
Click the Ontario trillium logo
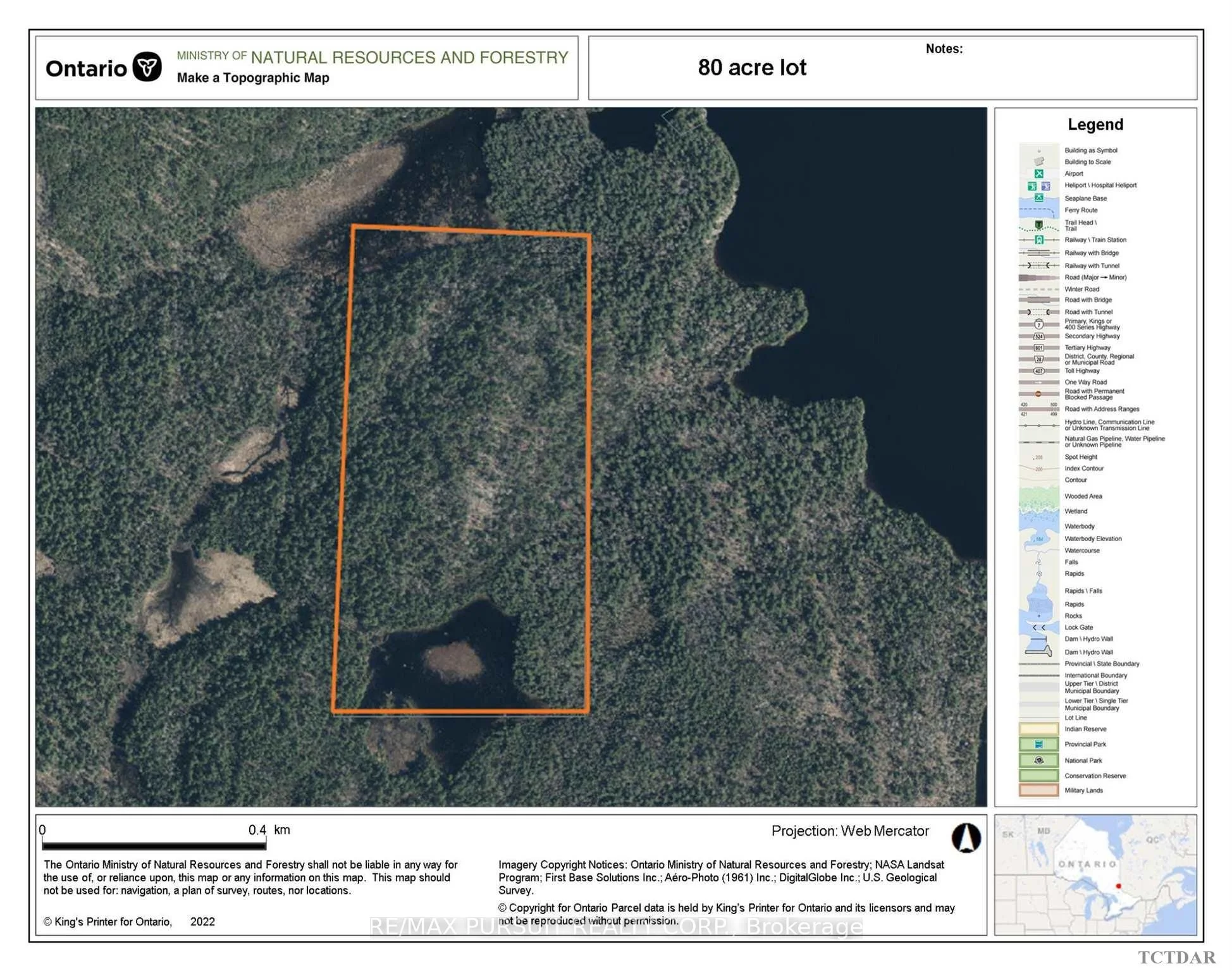[x=147, y=67]
